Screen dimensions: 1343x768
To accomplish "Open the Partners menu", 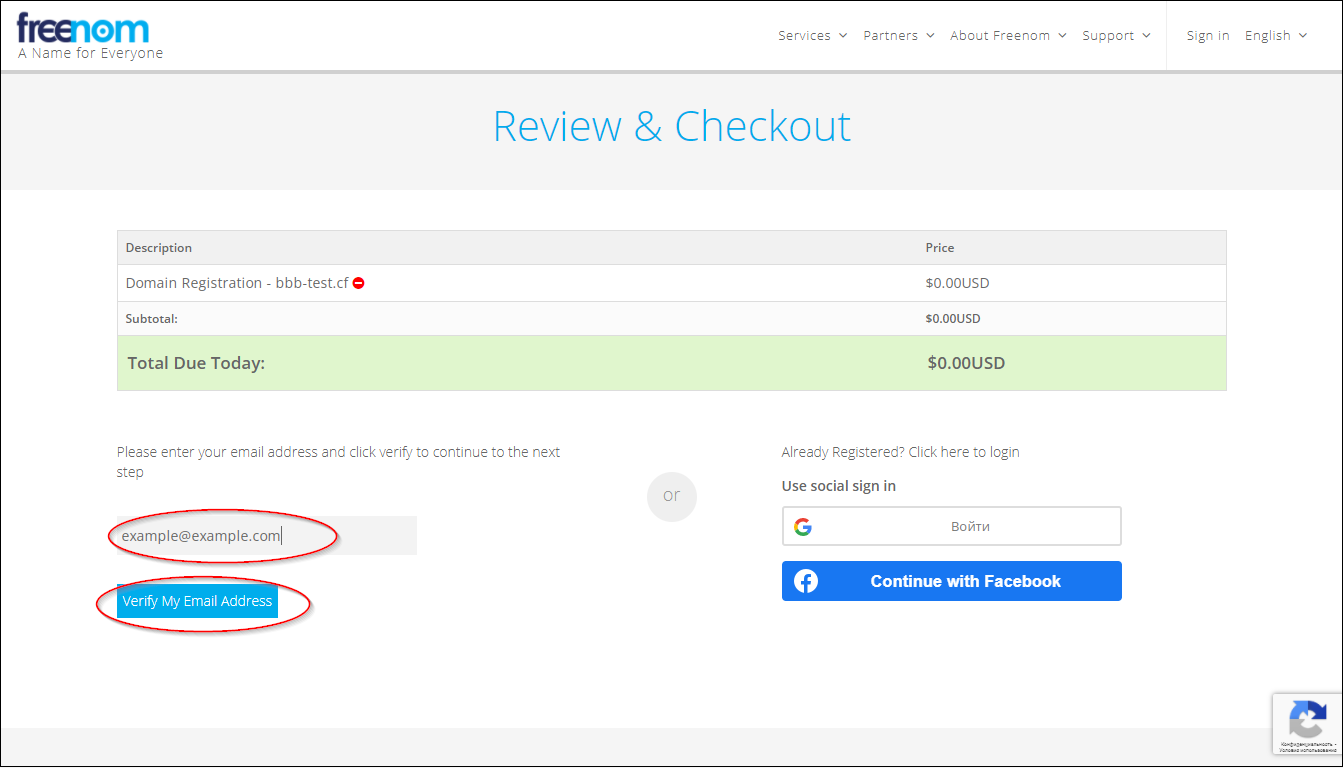I will click(899, 36).
